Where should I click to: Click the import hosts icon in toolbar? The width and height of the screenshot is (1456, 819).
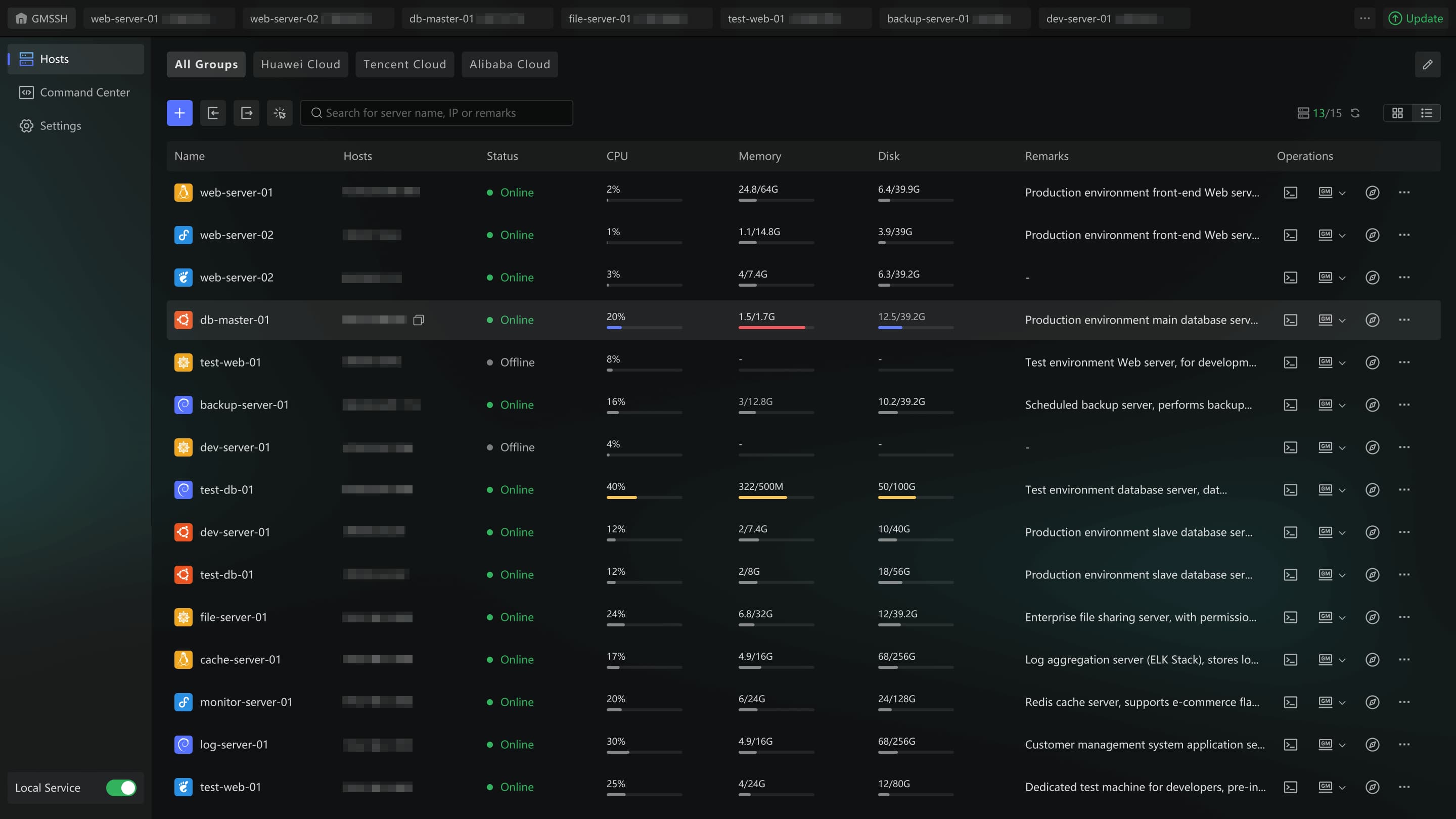(x=213, y=113)
